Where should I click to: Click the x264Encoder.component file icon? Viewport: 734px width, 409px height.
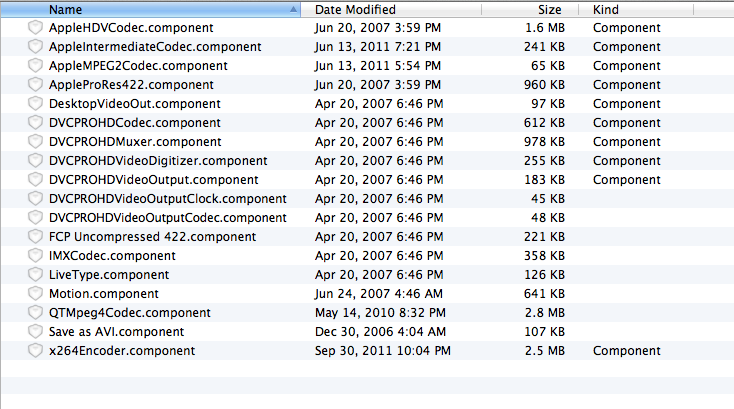36,351
